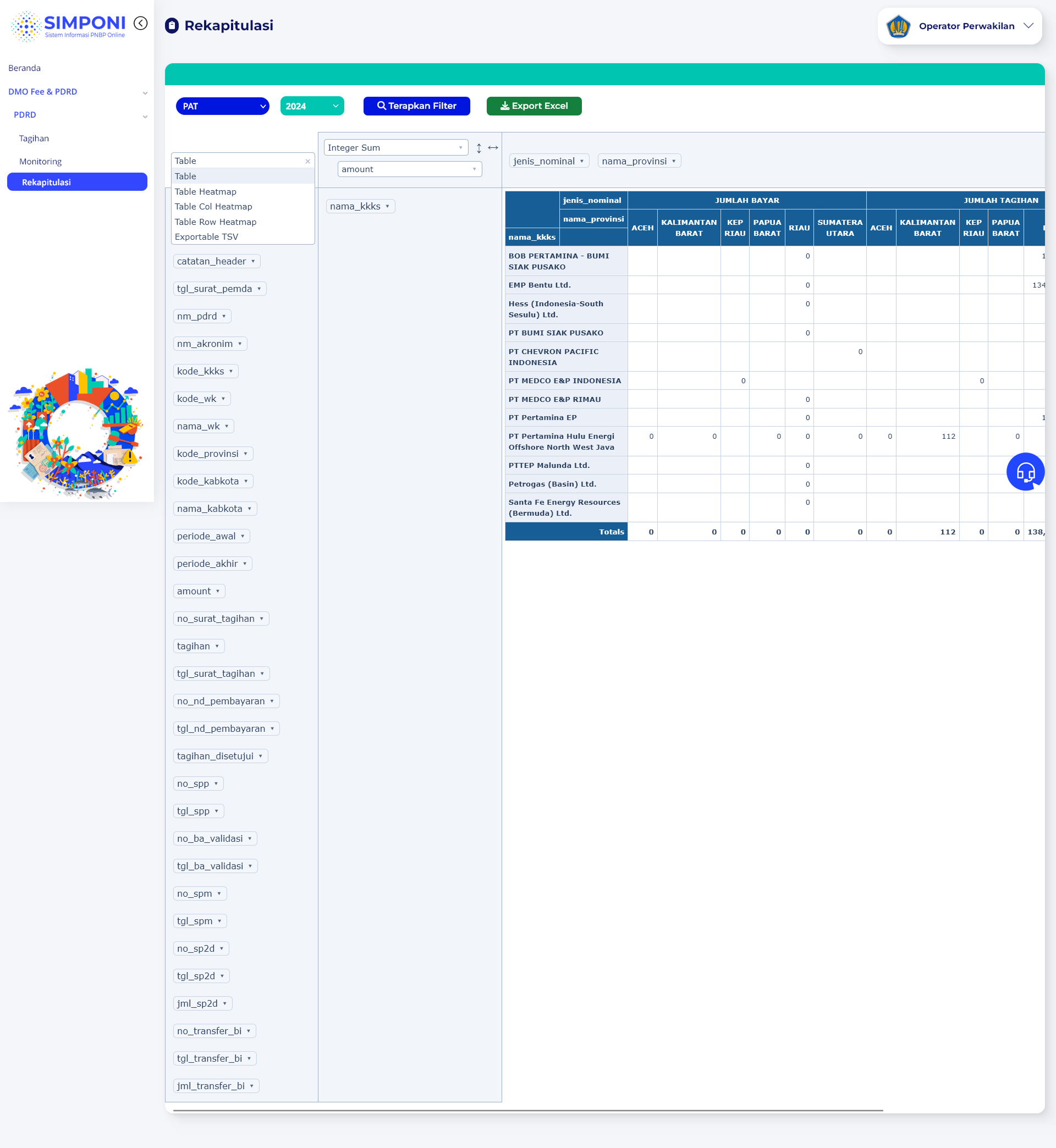The image size is (1056, 1148).
Task: Open nm_akronim attribute filter
Action: [x=240, y=344]
